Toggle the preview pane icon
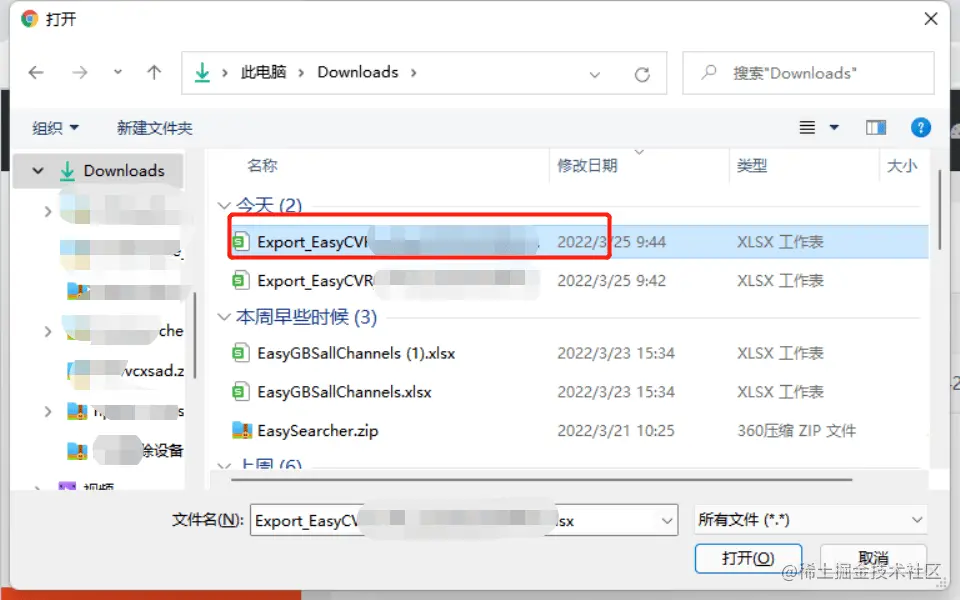The width and height of the screenshot is (960, 600). click(876, 127)
